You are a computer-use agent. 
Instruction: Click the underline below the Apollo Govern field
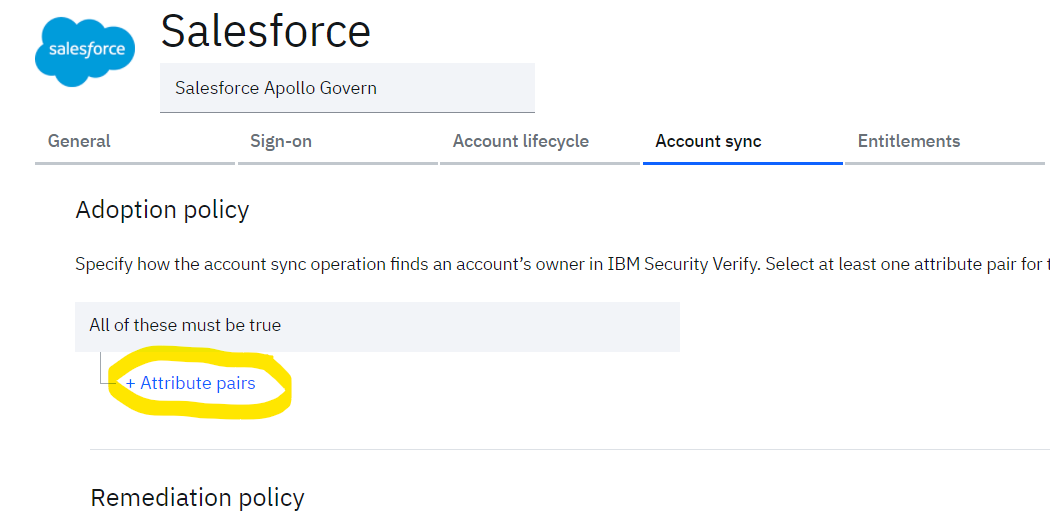click(347, 112)
